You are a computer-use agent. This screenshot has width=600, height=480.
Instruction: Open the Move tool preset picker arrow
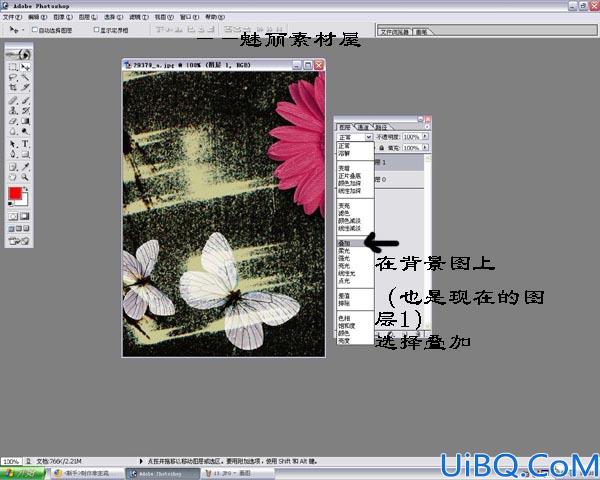point(23,29)
